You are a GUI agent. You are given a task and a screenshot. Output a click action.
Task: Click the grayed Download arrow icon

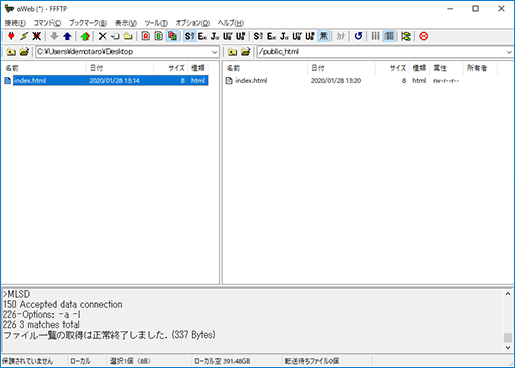pyautogui.click(x=54, y=36)
